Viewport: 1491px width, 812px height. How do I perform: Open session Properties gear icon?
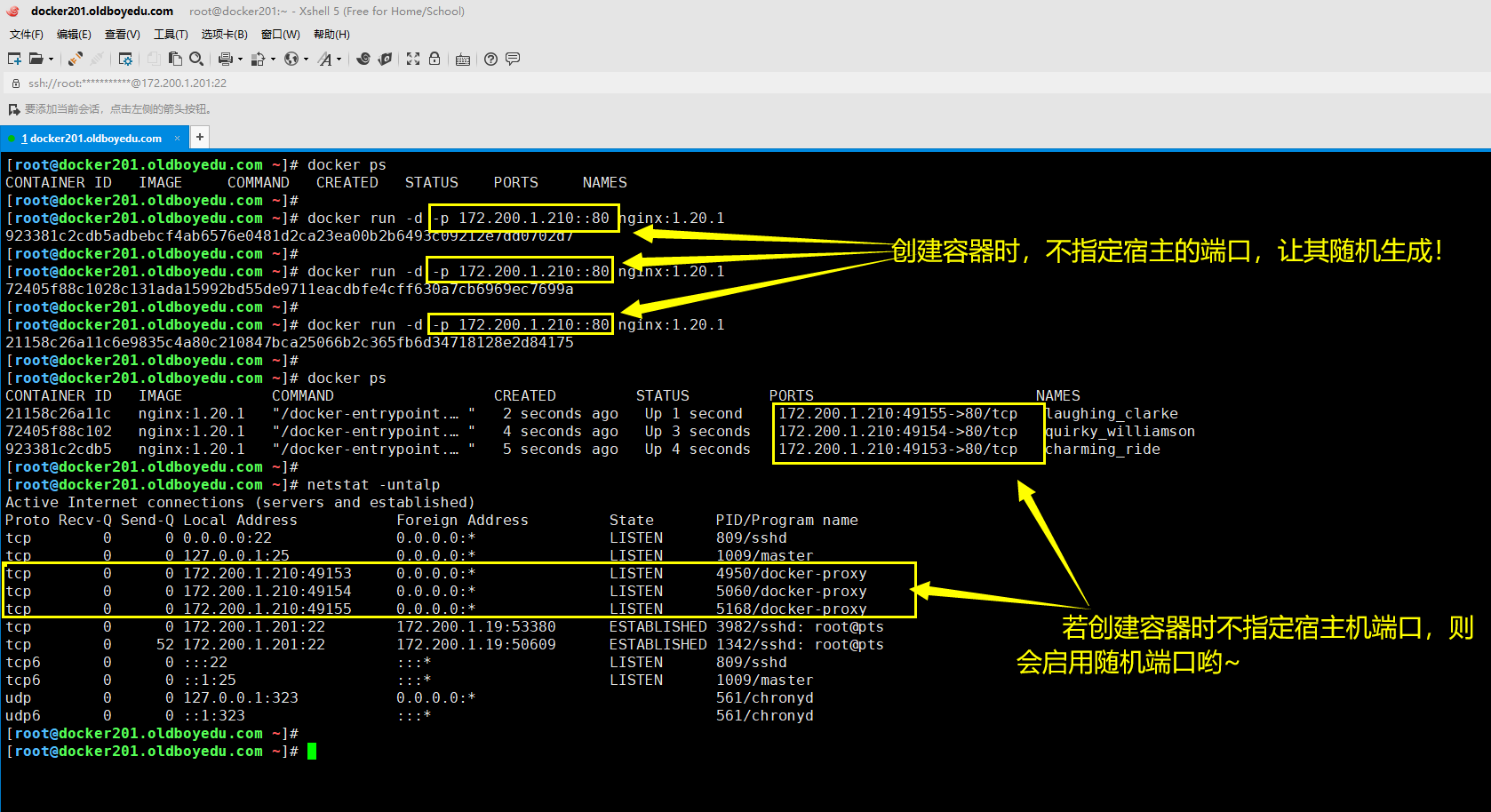[x=125, y=59]
